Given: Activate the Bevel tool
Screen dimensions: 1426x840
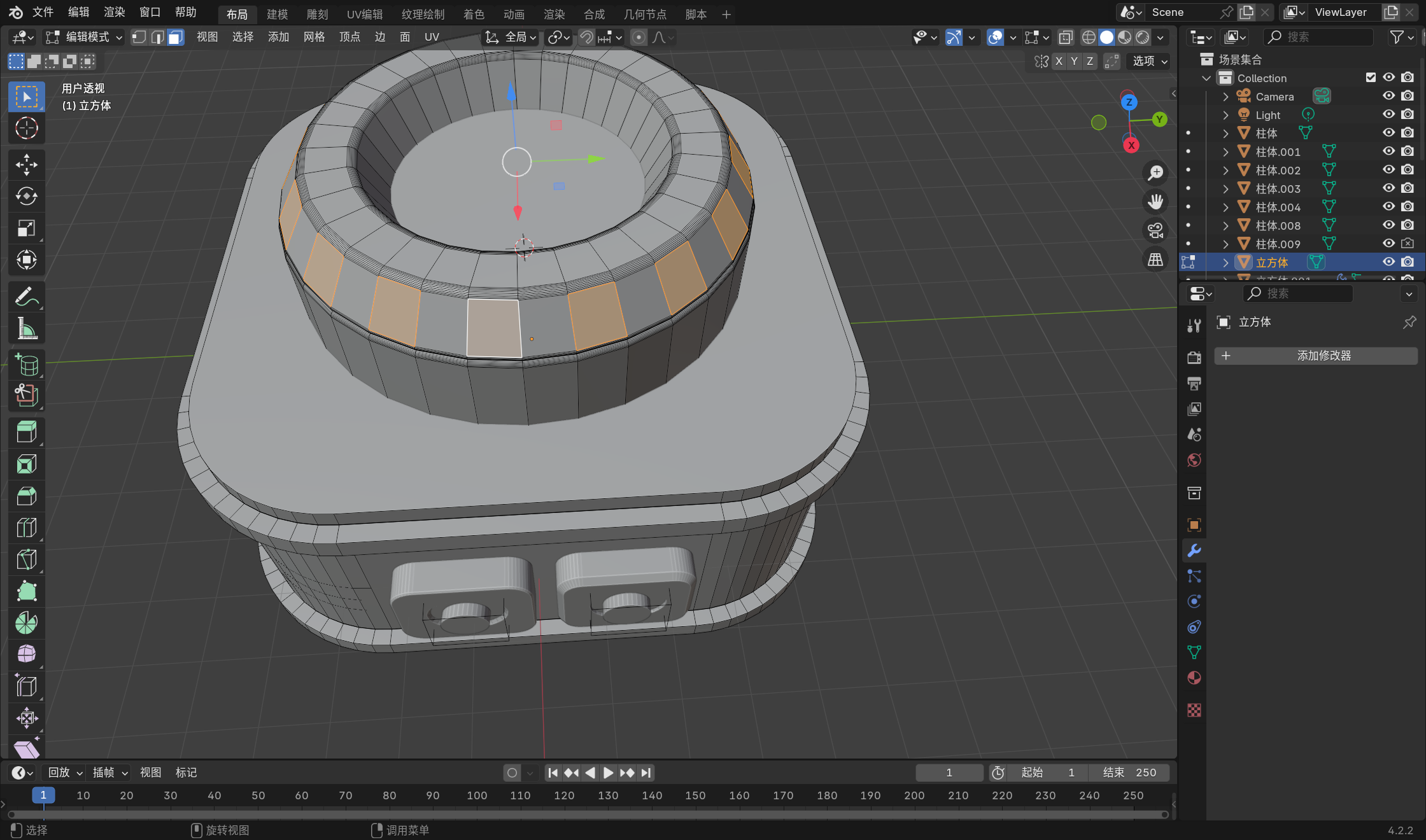Looking at the screenshot, I should tap(26, 496).
